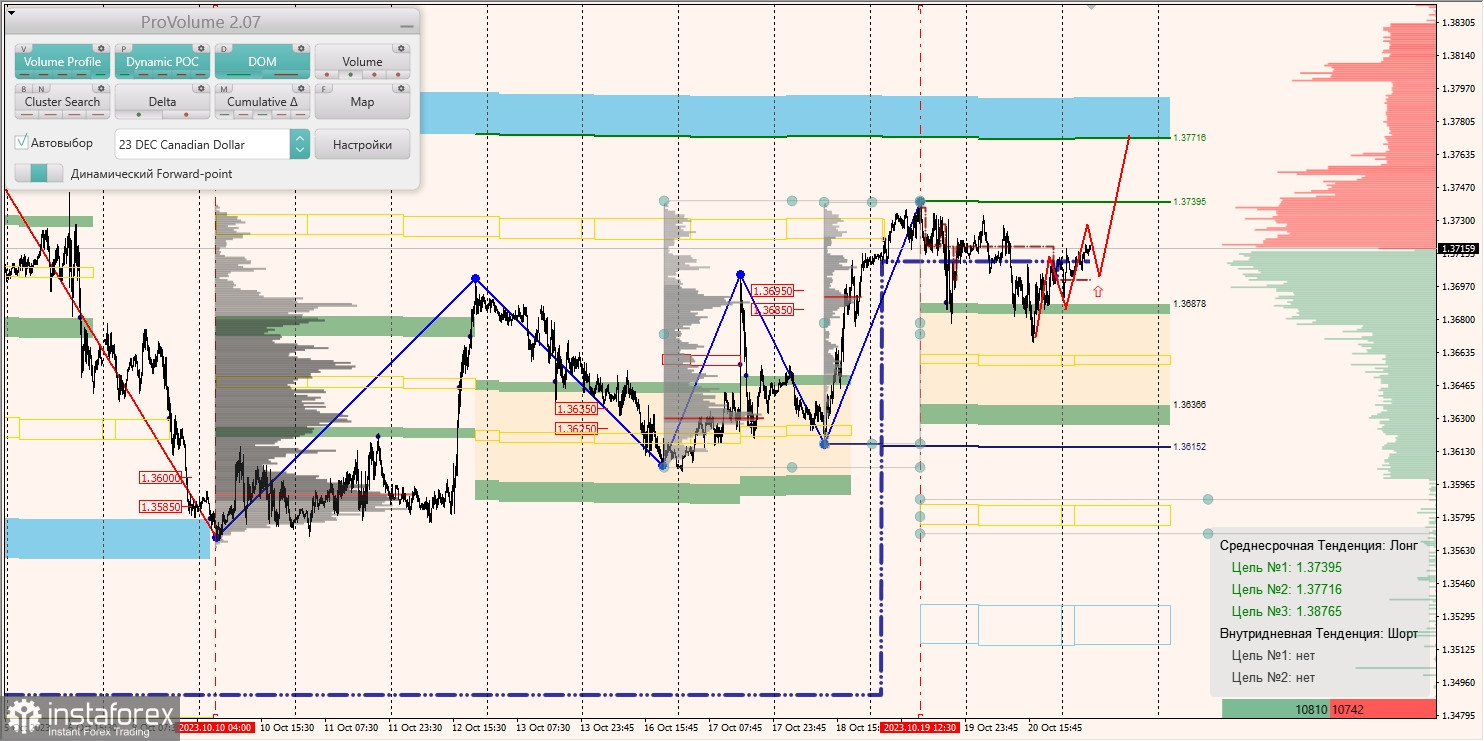
Task: Click Цель №2: 1.37716 in info panel
Action: (1287, 589)
